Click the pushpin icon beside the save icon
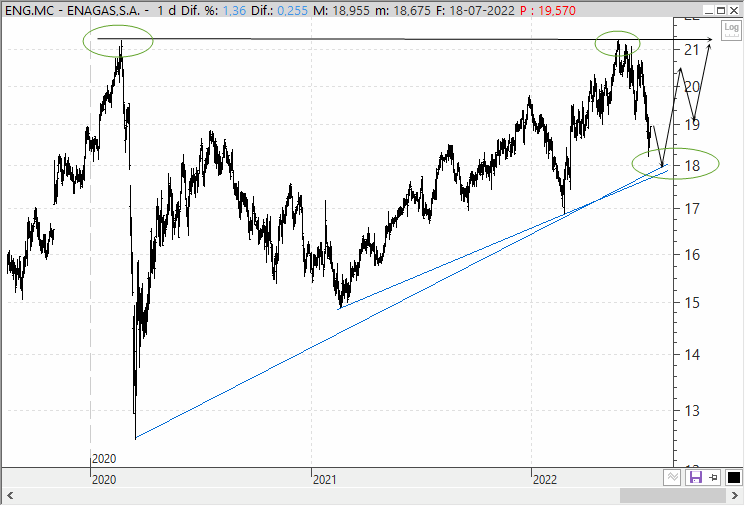This screenshot has height=506, width=745. click(x=714, y=477)
